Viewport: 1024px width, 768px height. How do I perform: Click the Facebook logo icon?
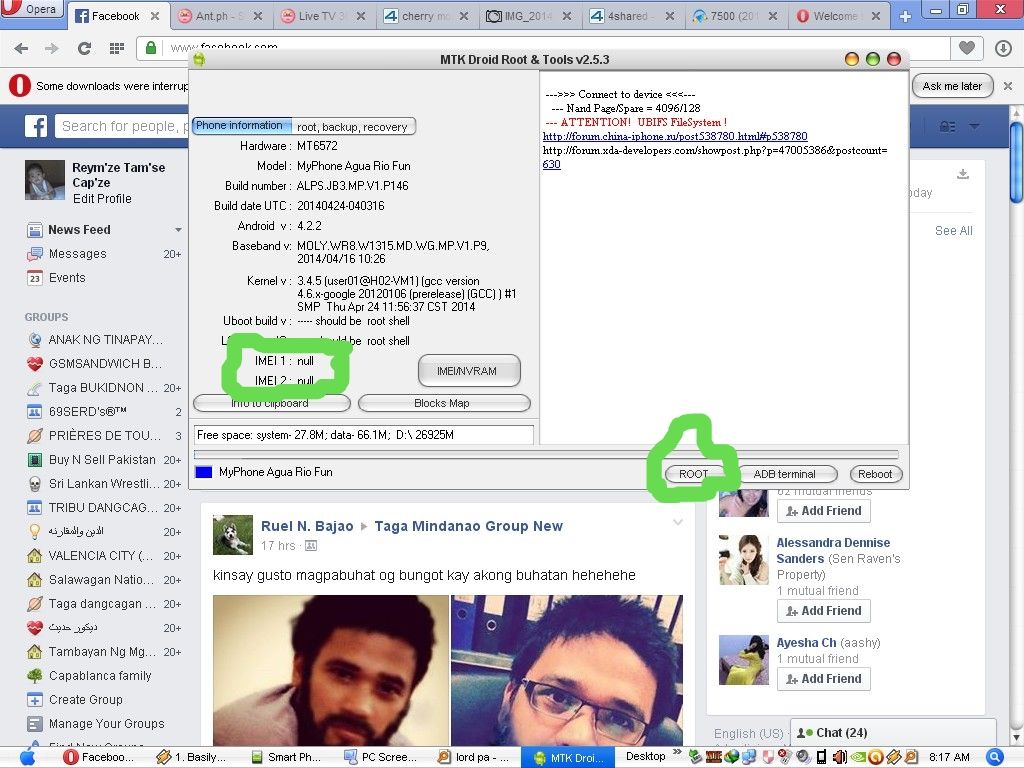[x=37, y=127]
